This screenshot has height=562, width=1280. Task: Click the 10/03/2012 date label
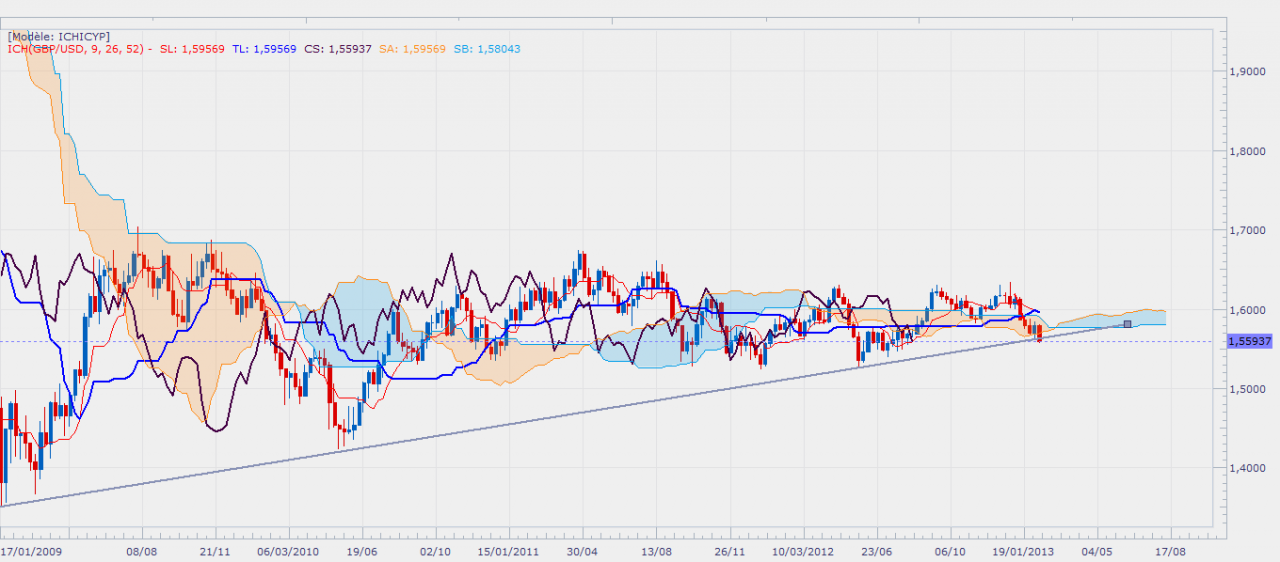coord(804,551)
